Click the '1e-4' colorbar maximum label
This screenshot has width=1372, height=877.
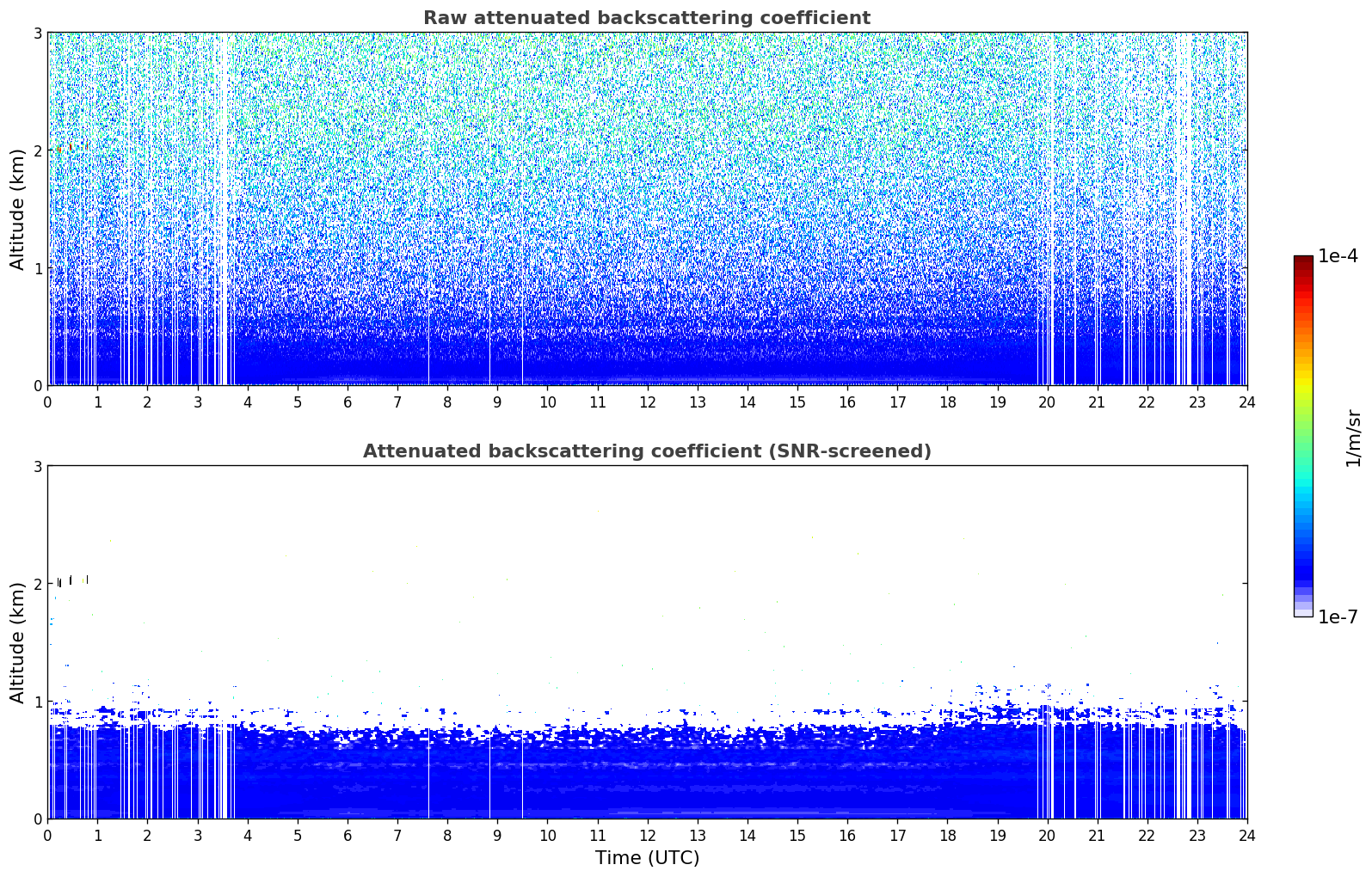tap(1338, 256)
